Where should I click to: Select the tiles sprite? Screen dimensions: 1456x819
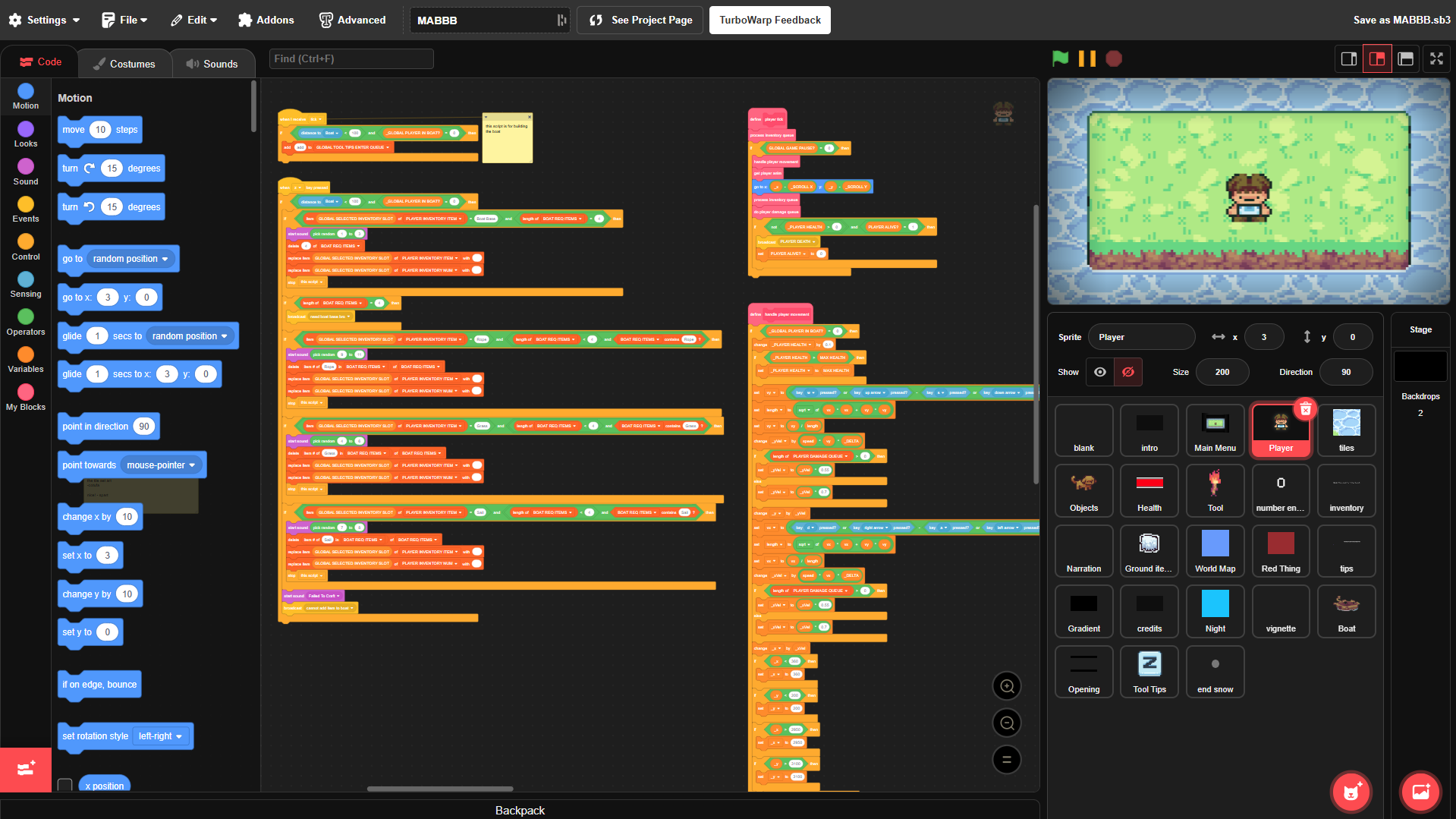[x=1346, y=430]
